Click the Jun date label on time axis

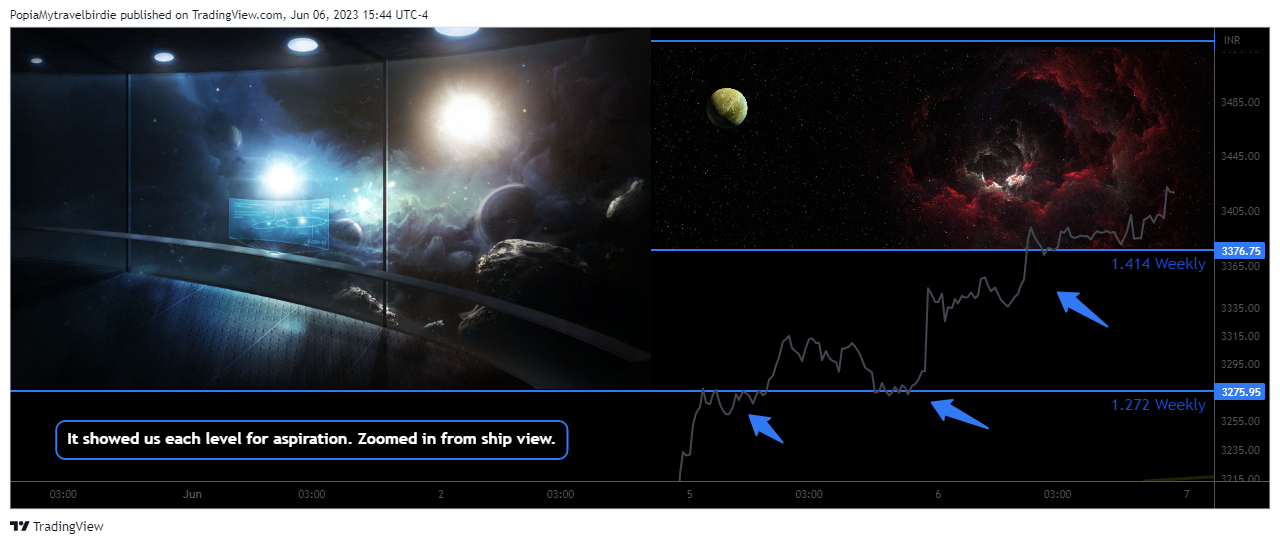(x=193, y=494)
